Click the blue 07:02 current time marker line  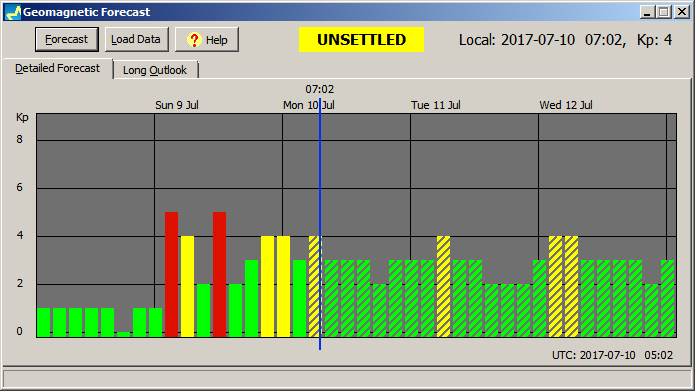click(x=320, y=224)
